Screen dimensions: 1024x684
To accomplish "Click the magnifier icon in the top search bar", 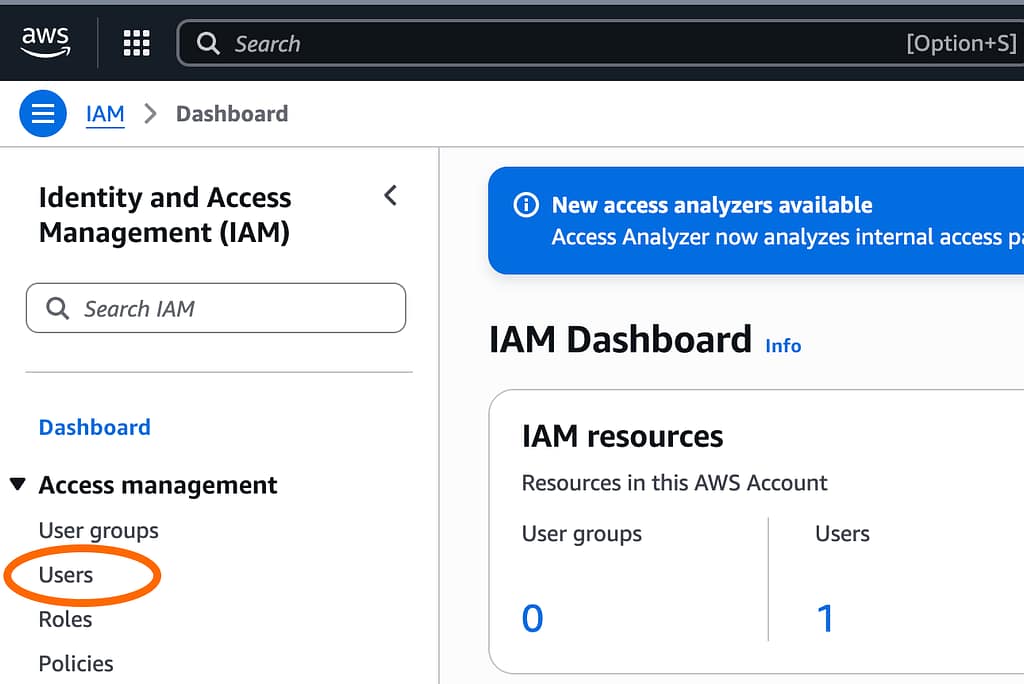I will point(208,44).
